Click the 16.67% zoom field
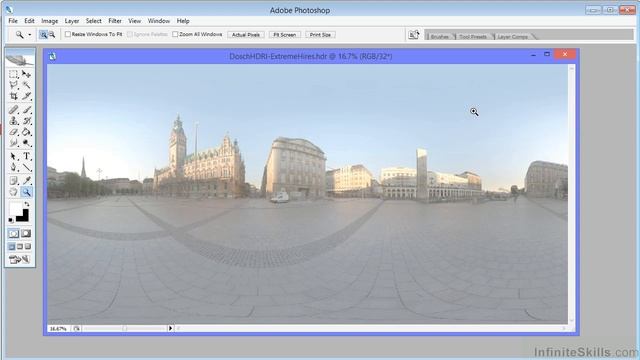 coord(58,329)
